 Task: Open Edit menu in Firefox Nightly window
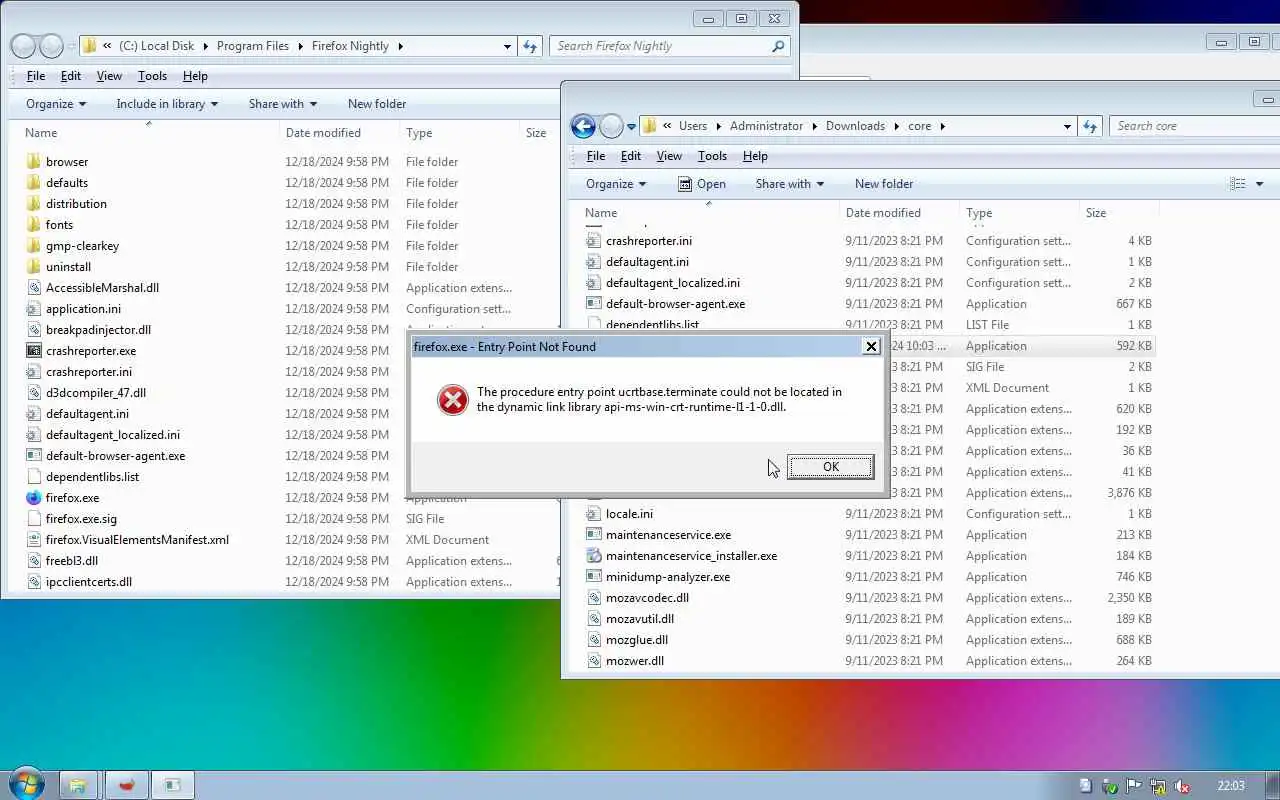71,76
